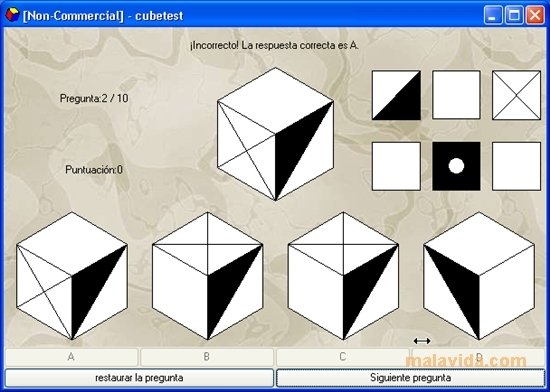Image resolution: width=550 pixels, height=392 pixels.
Task: Click the cubetest app icon in title bar
Action: click(x=12, y=15)
